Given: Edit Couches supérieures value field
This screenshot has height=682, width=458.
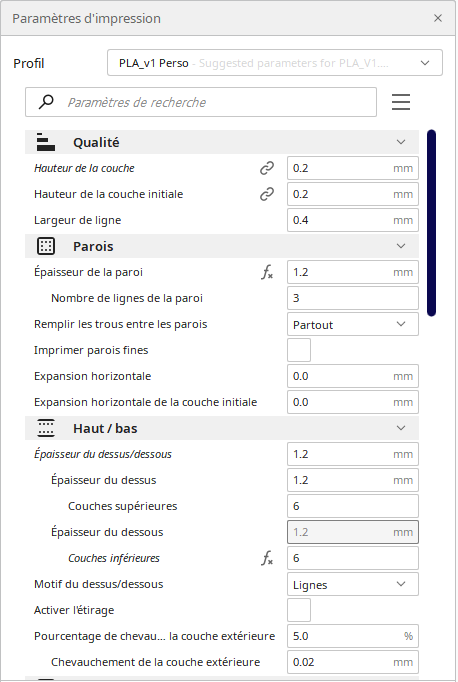Looking at the screenshot, I should [353, 506].
